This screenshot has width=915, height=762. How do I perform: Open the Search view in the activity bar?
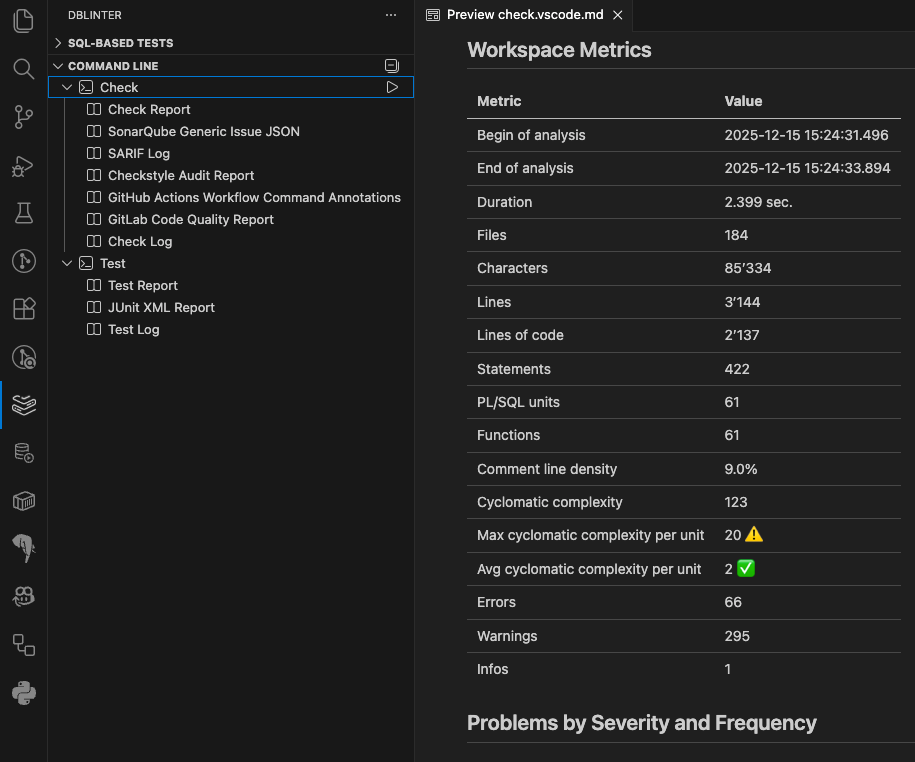click(21, 69)
